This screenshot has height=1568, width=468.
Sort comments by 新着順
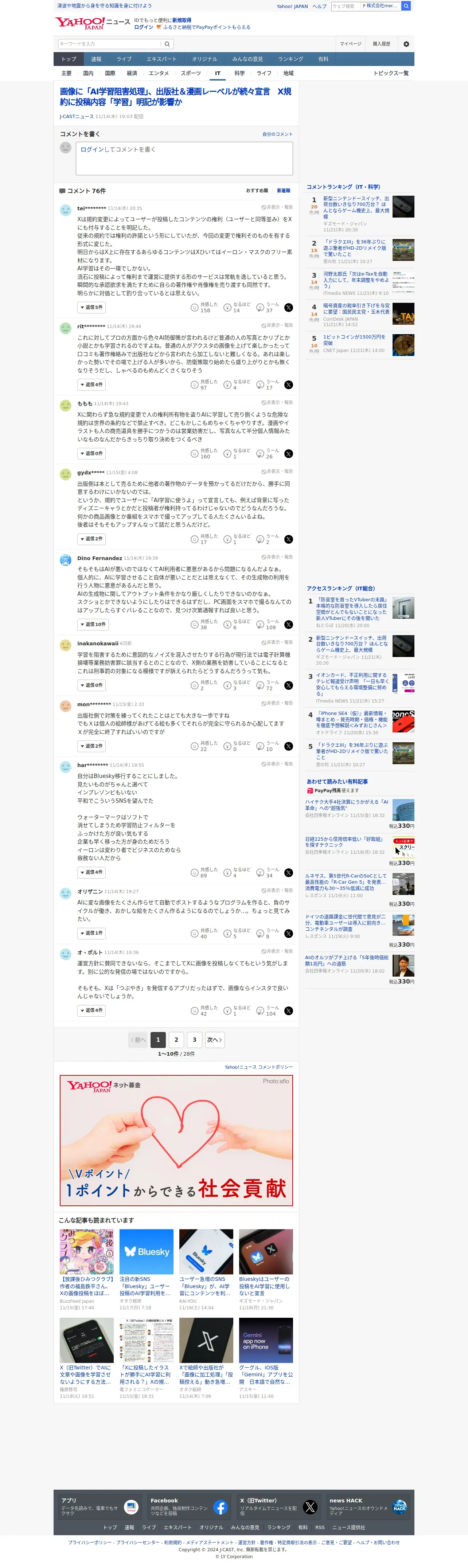[x=284, y=191]
